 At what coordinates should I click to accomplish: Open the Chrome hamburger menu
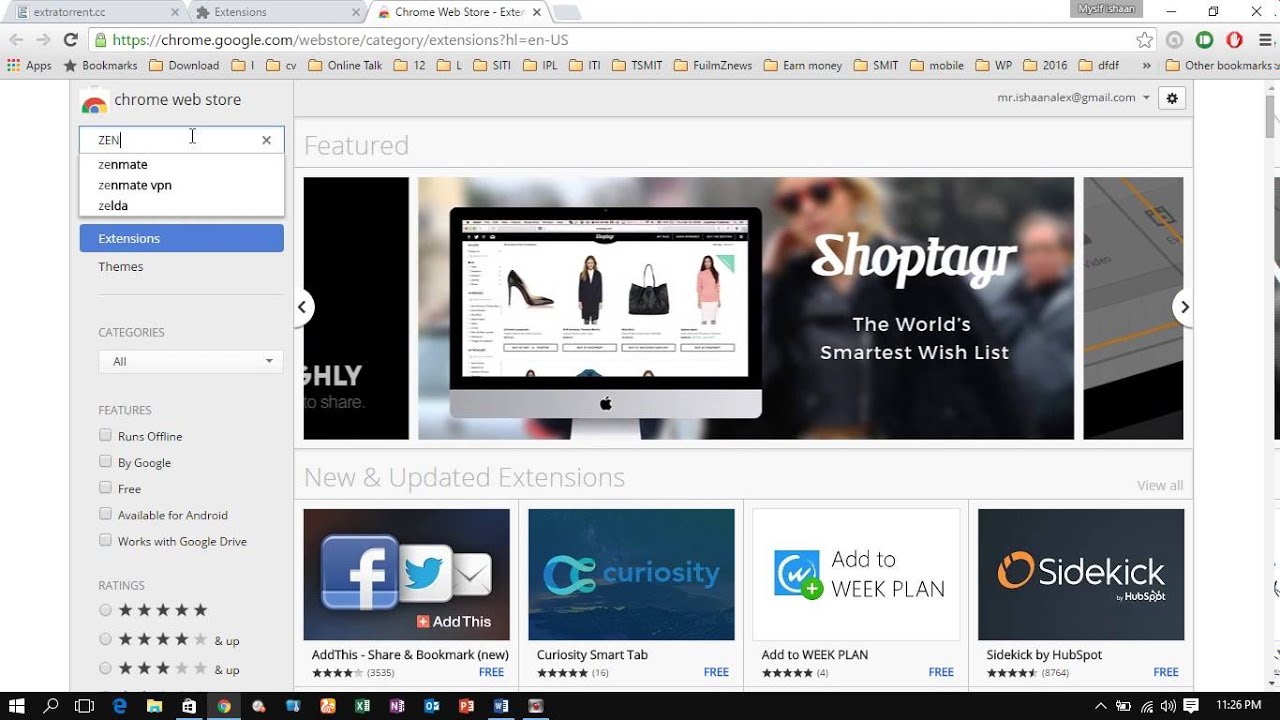point(1263,40)
